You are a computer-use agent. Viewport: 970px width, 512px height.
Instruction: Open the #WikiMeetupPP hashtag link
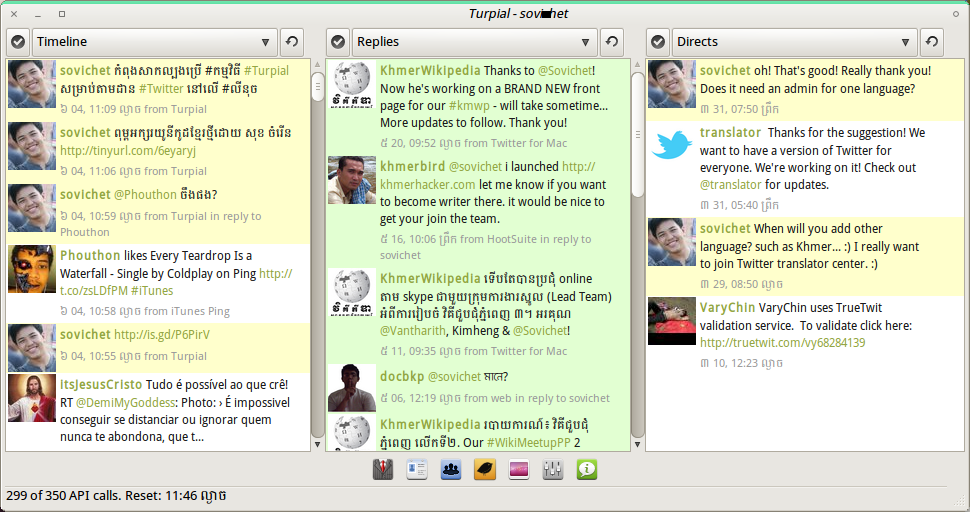[528, 443]
